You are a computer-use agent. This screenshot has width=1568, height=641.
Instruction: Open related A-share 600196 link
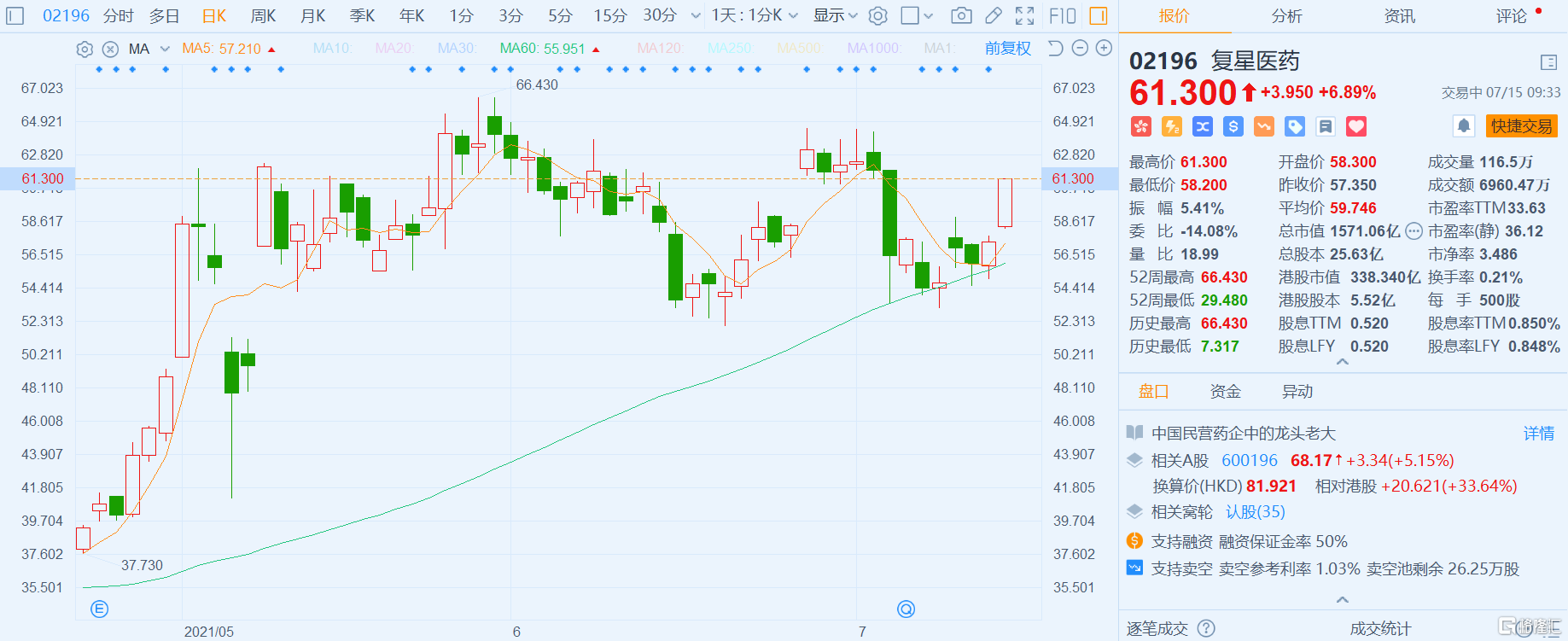tap(1249, 460)
